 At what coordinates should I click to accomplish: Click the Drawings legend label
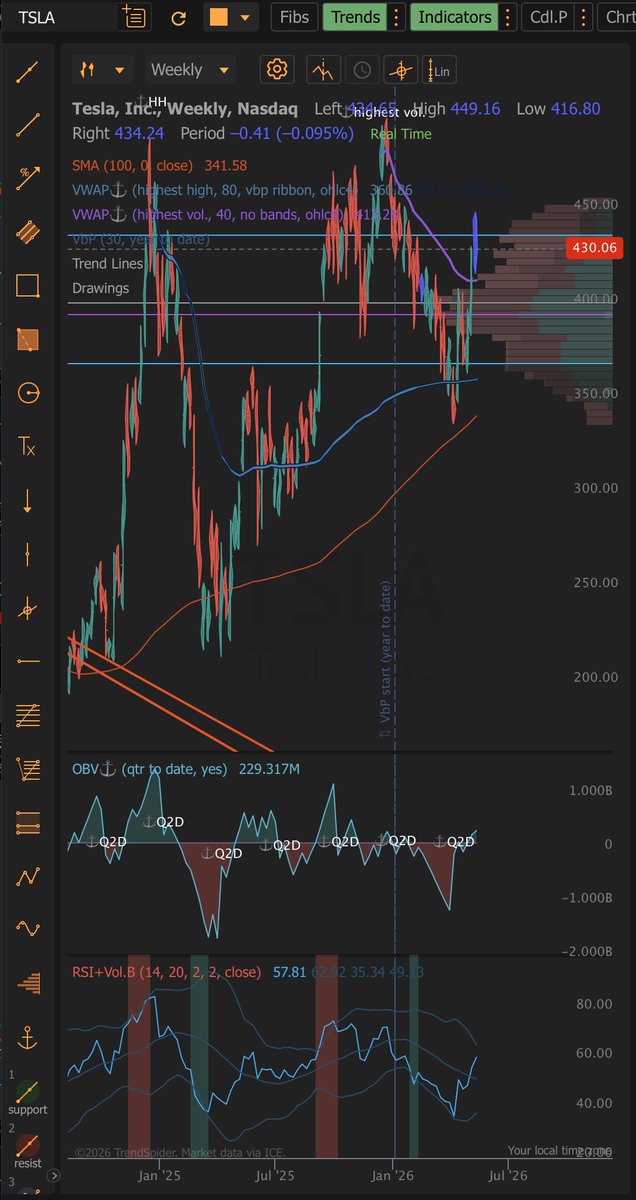[100, 288]
